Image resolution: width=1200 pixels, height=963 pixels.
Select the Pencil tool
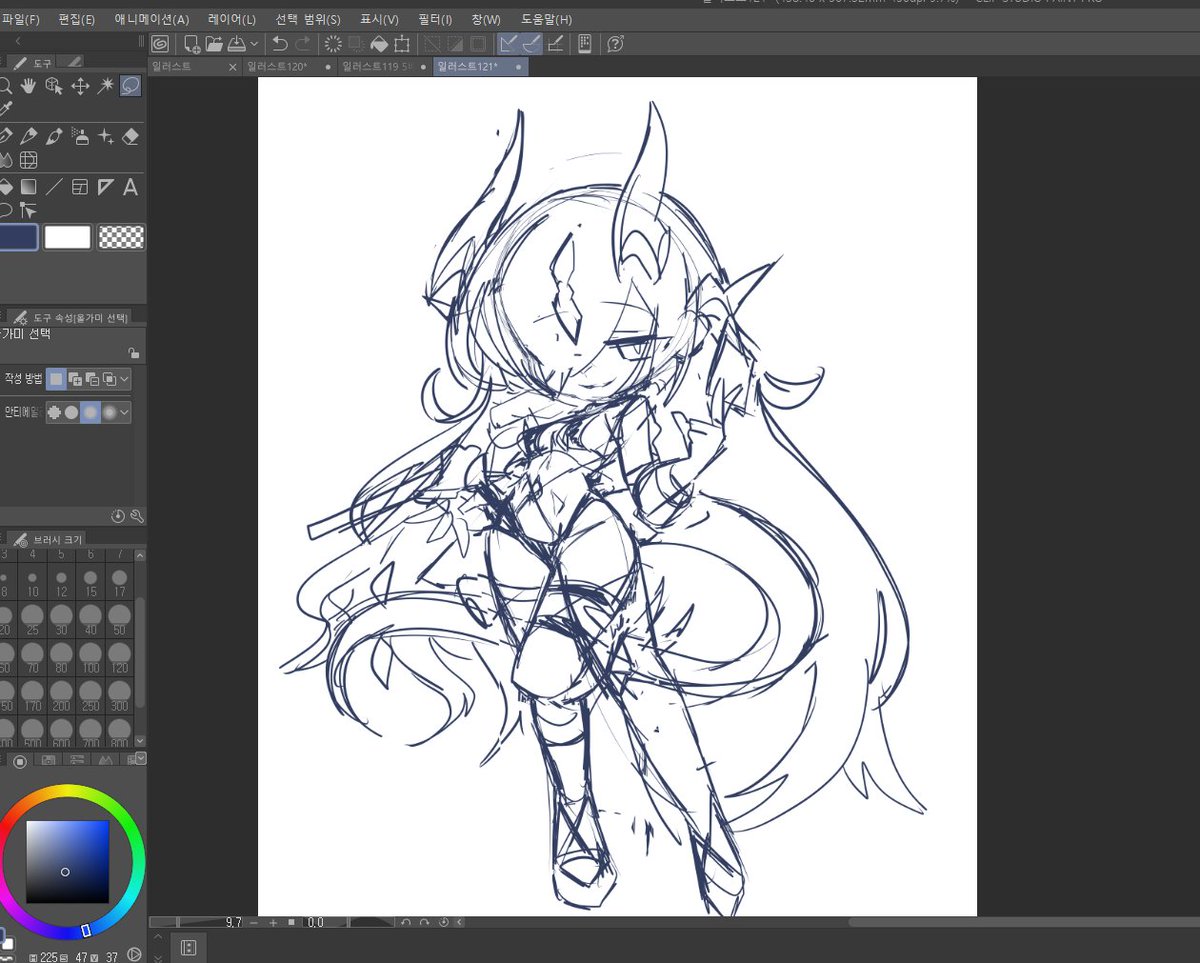tap(29, 136)
